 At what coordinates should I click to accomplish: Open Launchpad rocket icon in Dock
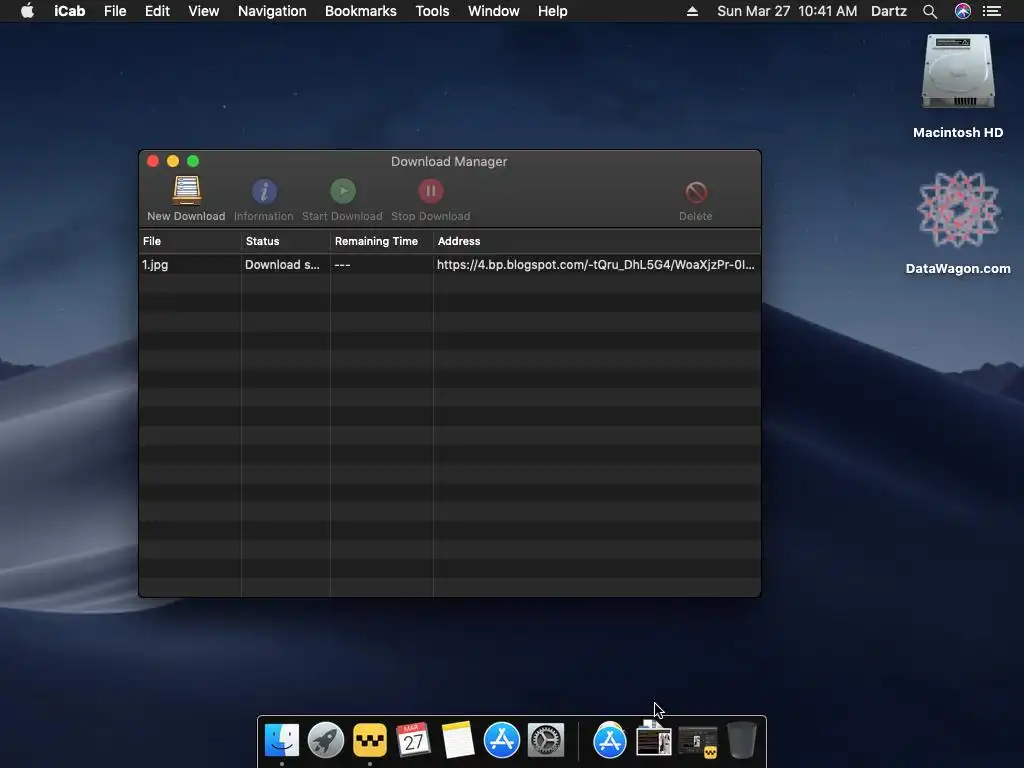point(325,740)
